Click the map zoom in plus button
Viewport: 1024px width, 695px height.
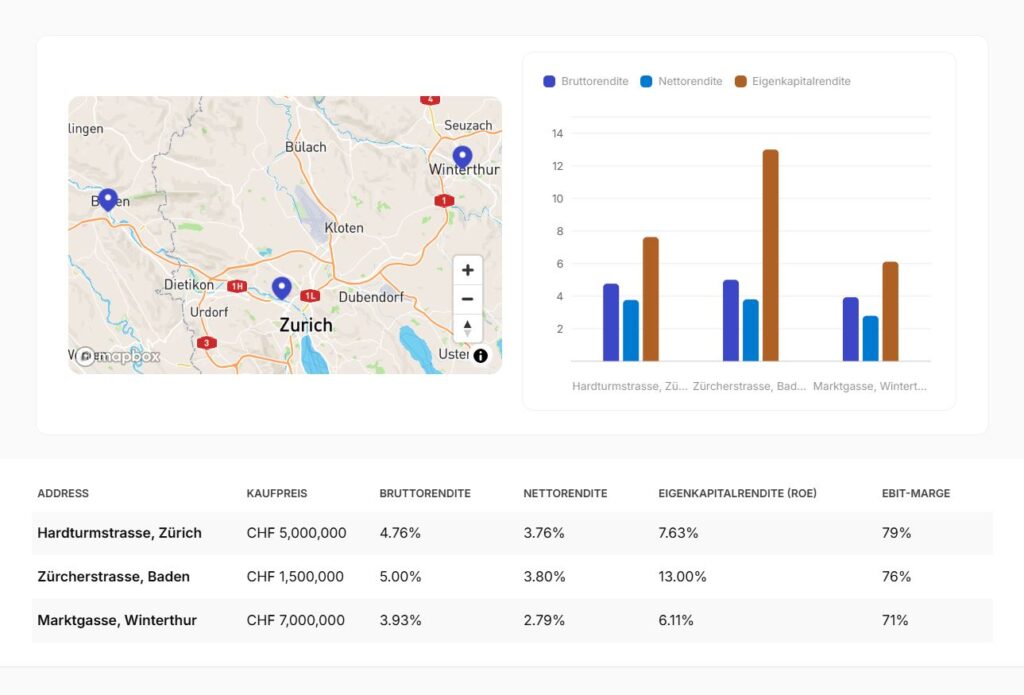(467, 270)
